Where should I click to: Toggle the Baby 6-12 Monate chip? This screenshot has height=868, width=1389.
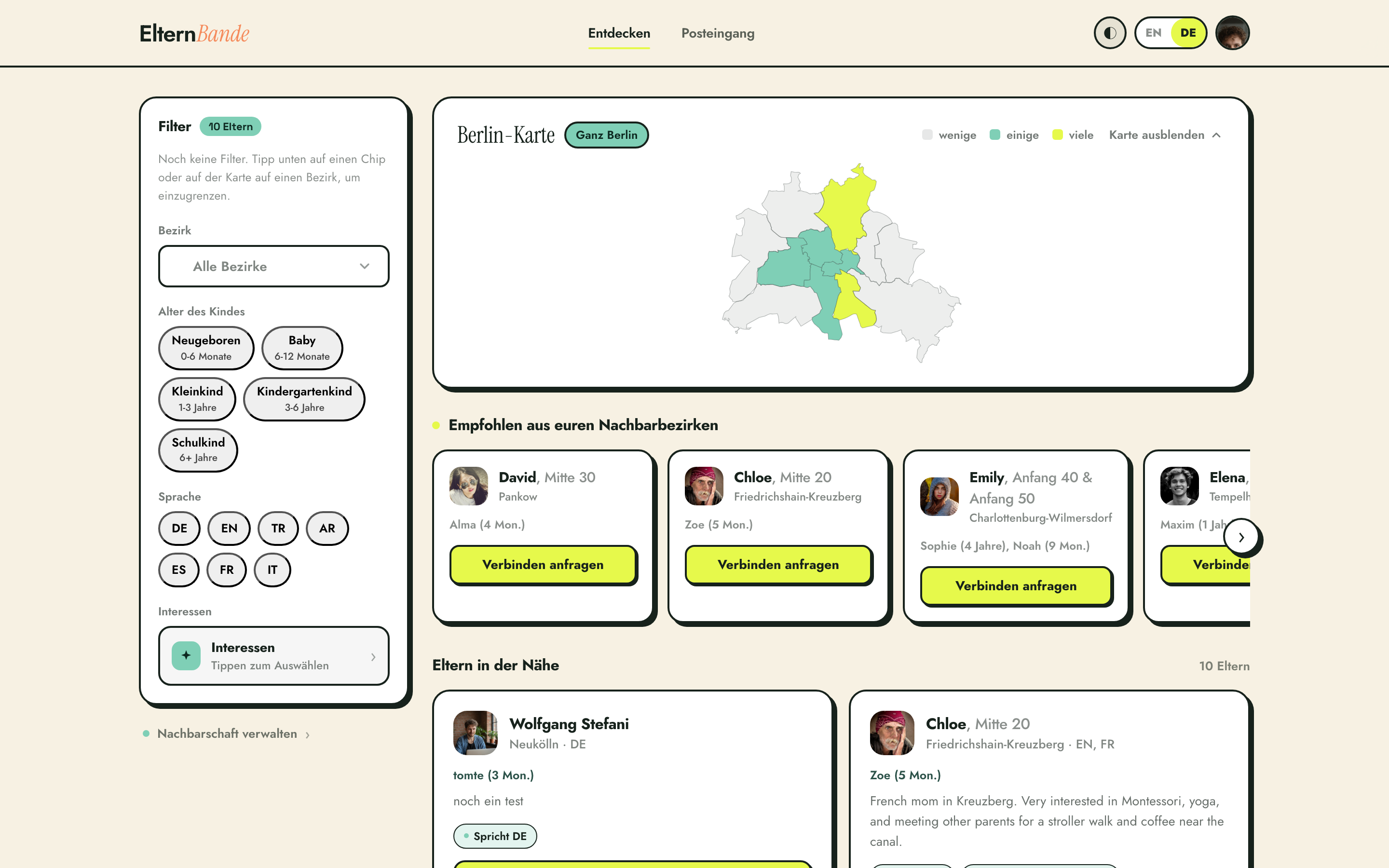click(302, 348)
